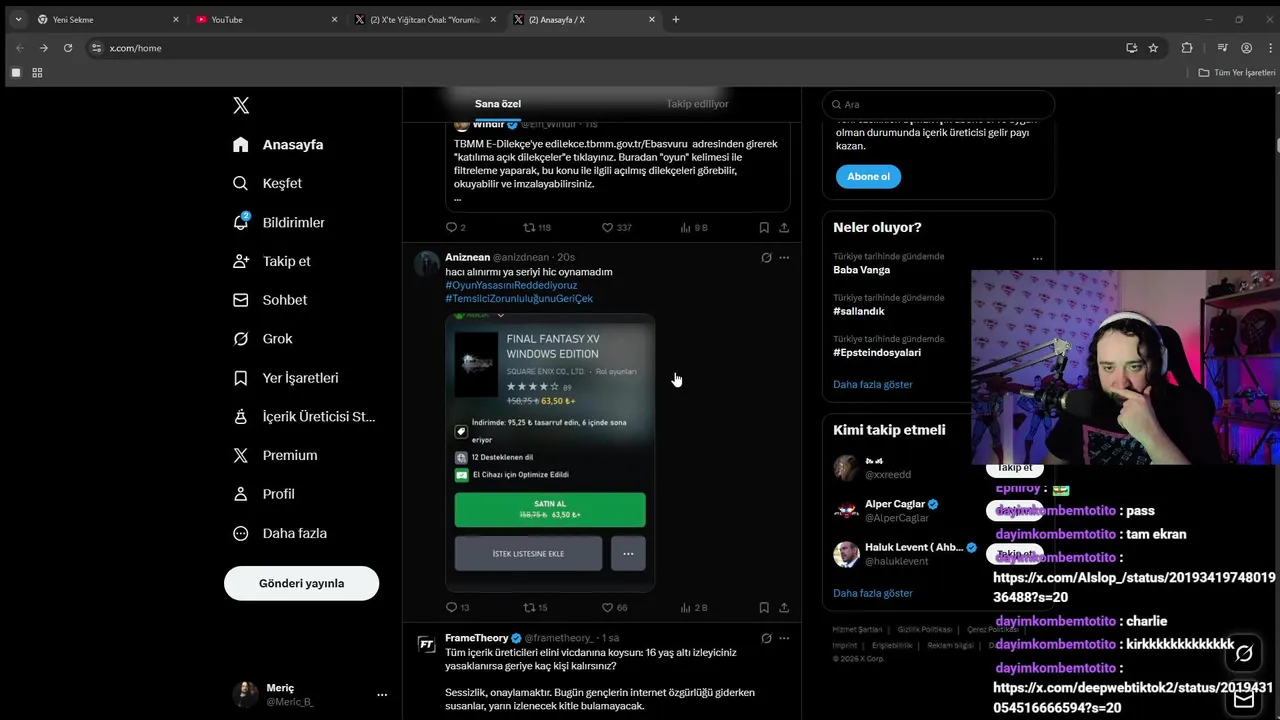
Task: Open Aniznean's profile name
Action: [x=467, y=257]
